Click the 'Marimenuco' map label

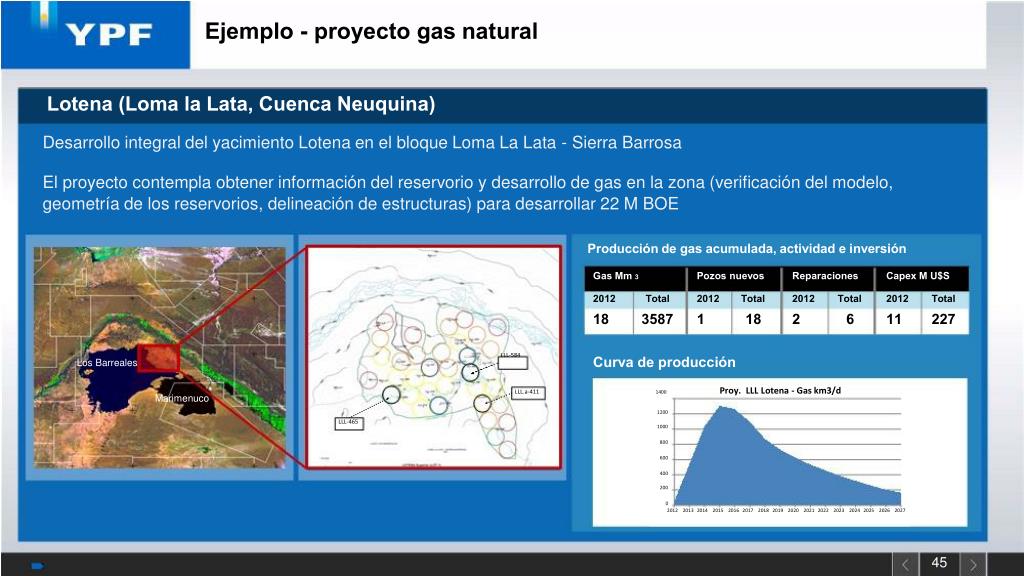182,398
